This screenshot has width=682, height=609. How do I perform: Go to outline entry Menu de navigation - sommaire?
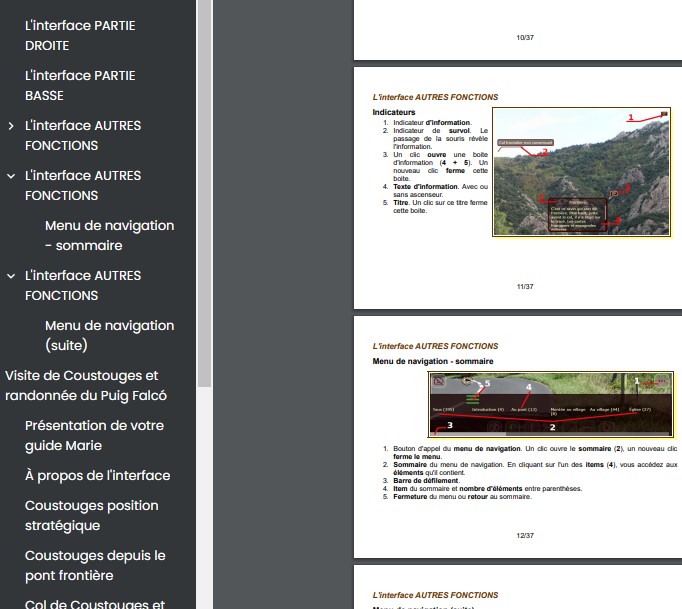pos(110,235)
